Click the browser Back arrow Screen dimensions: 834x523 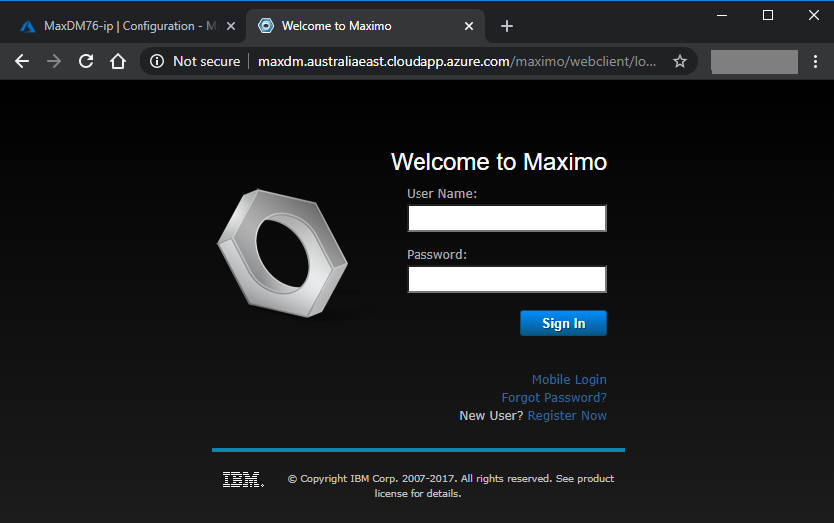(22, 61)
